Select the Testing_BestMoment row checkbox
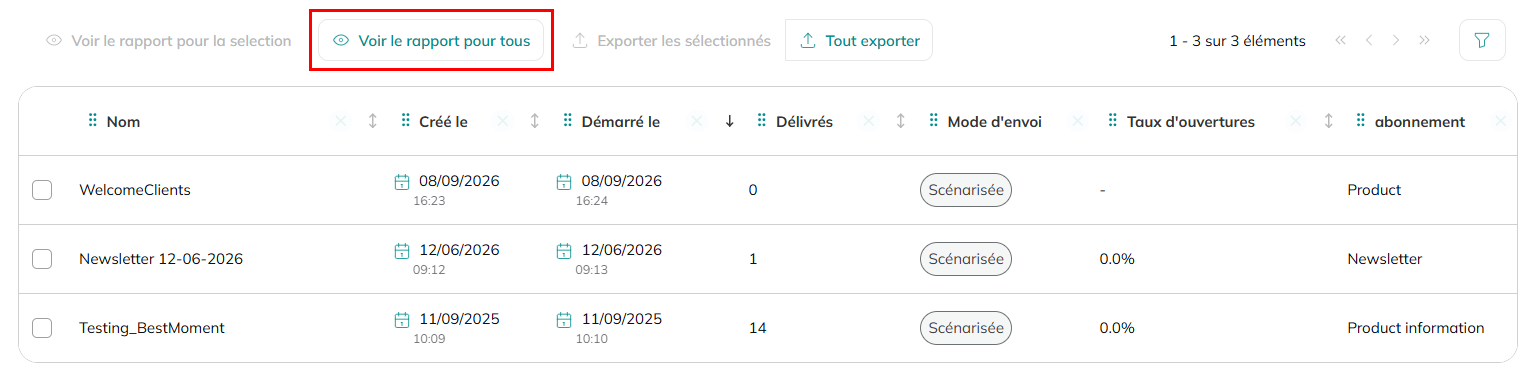 click(42, 328)
